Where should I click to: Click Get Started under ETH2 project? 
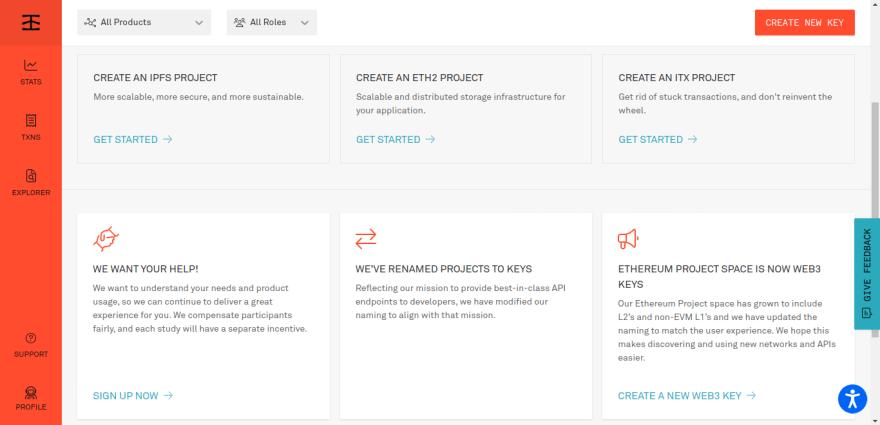395,139
